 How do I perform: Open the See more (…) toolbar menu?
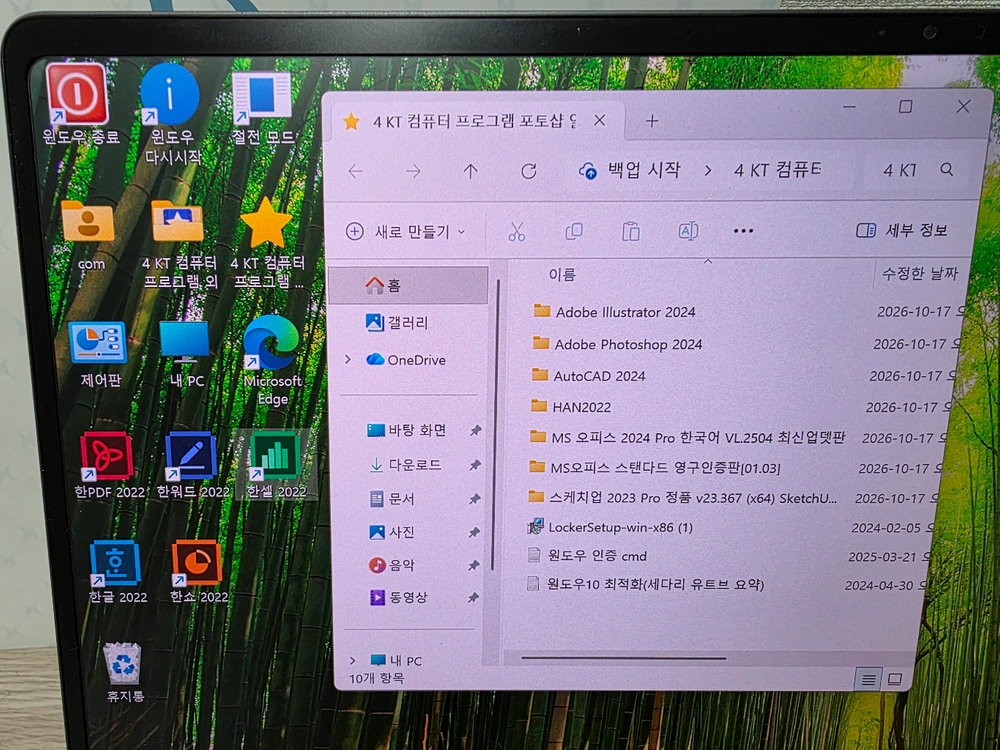(x=744, y=231)
